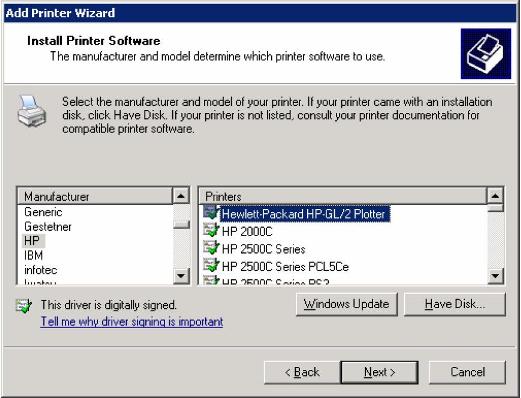Pick HP 2500C Series PCL5Ce printer
This screenshot has height=398, width=521.
pos(285,267)
